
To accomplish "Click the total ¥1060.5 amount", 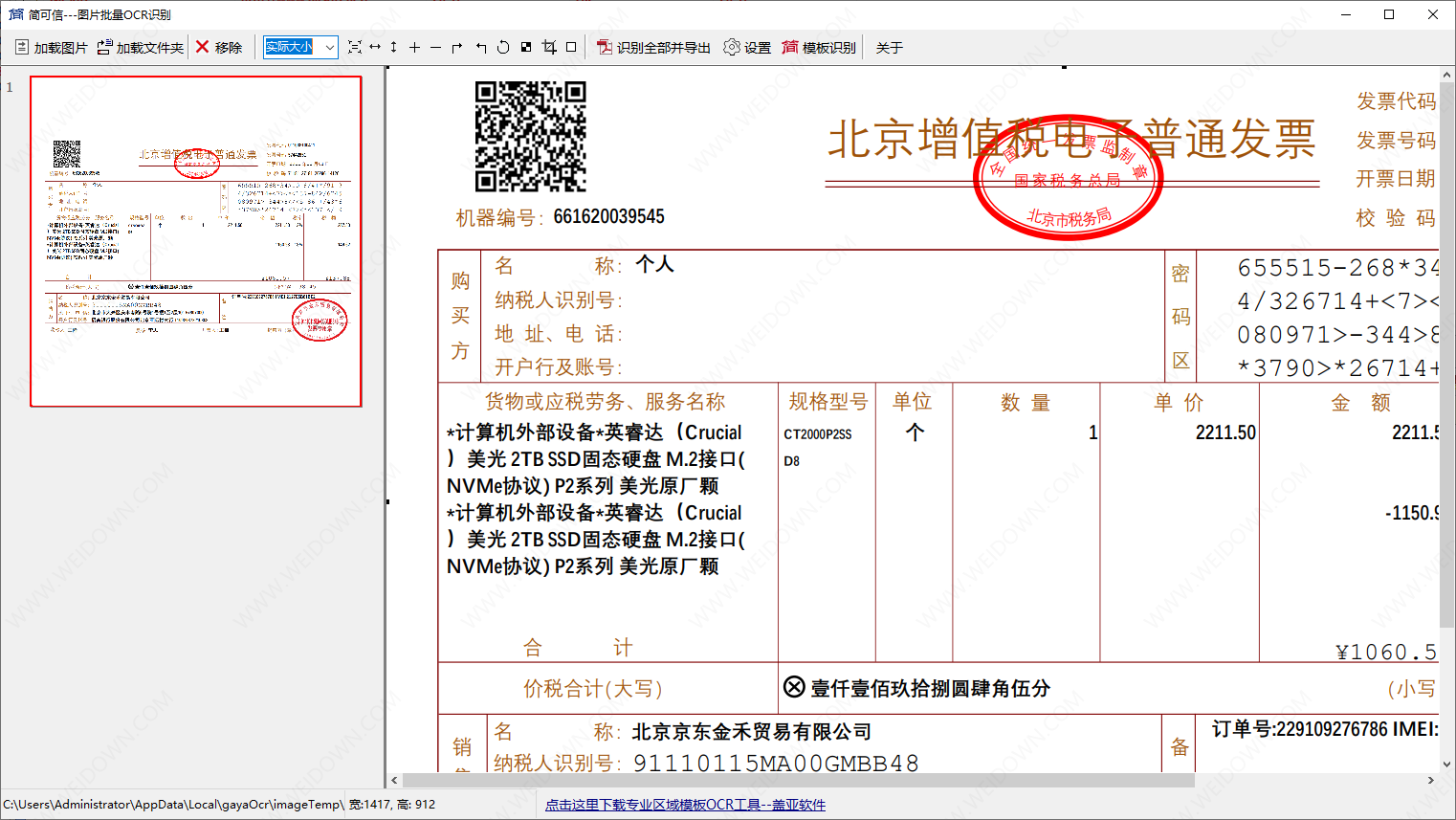I will coord(1387,652).
